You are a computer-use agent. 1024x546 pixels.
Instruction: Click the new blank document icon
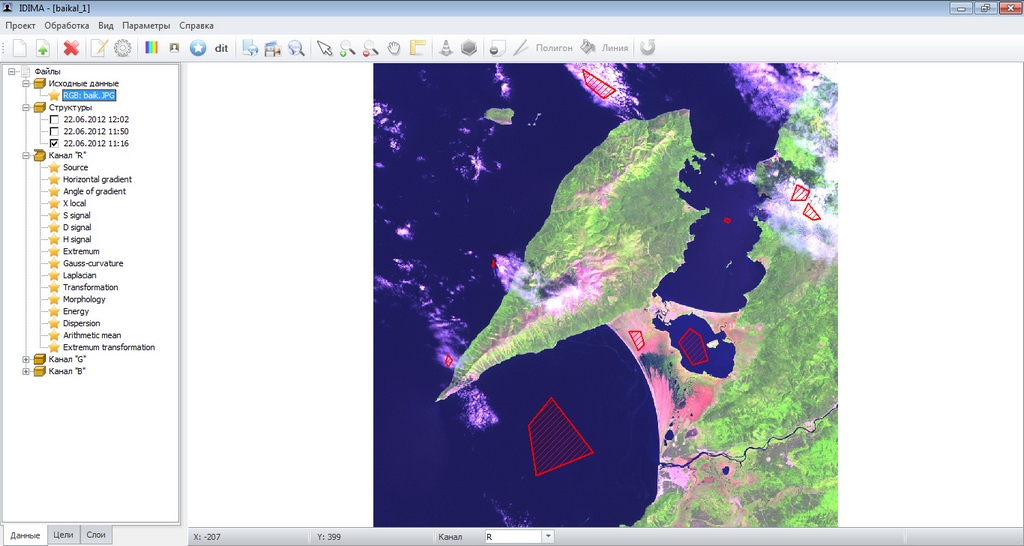19,47
